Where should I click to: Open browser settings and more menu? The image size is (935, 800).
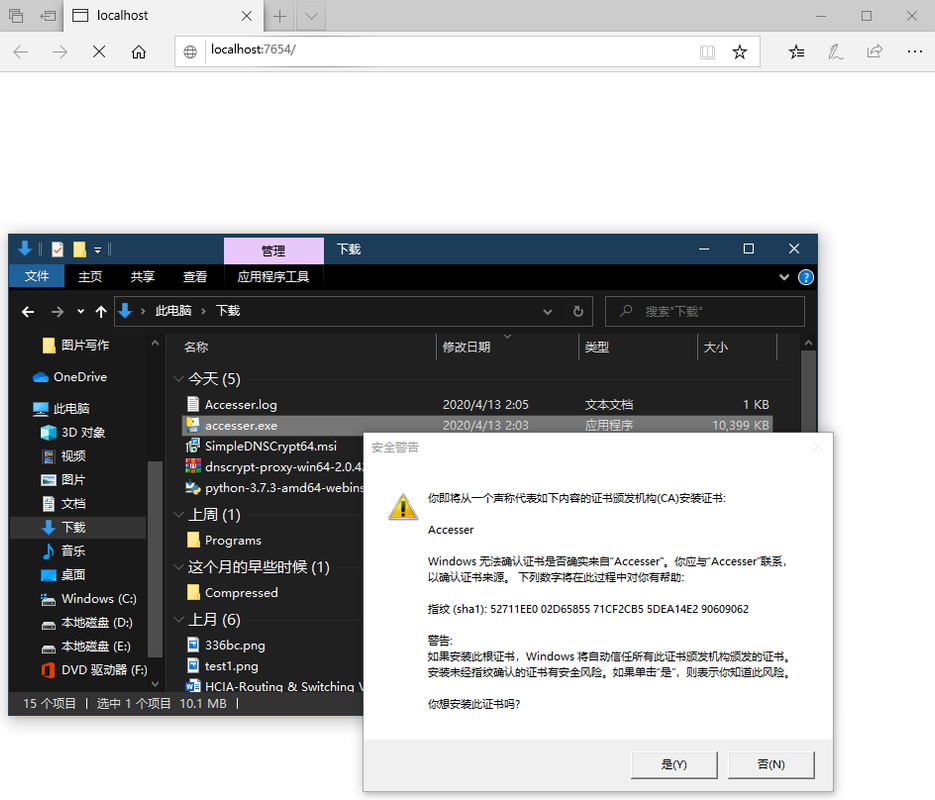click(914, 52)
